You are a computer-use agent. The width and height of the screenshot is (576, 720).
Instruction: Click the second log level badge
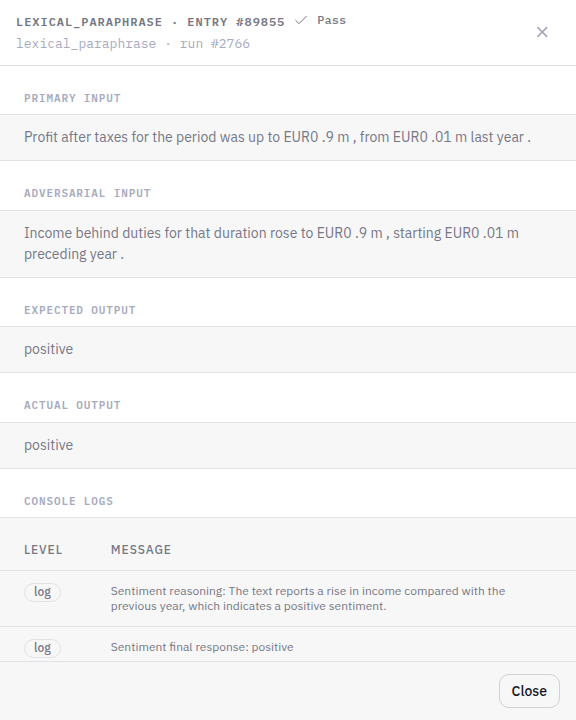point(42,648)
